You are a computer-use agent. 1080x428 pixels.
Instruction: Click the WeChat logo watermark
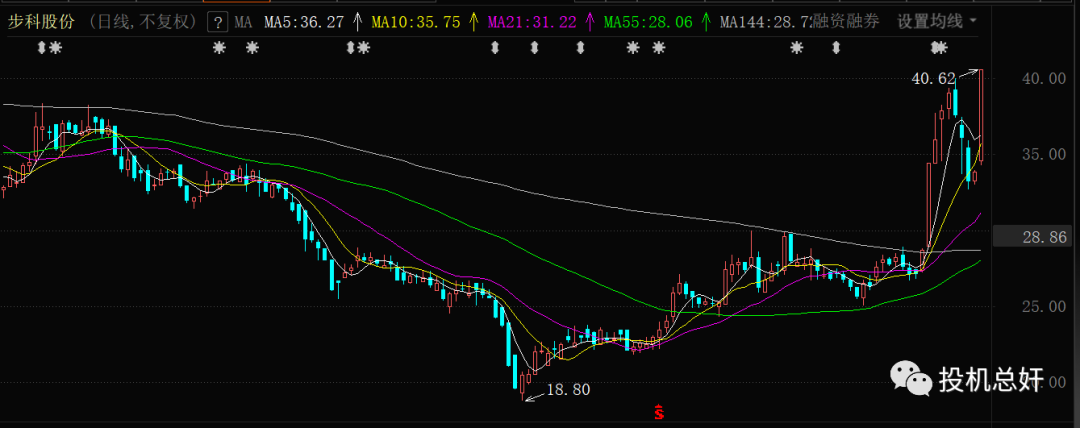pos(908,379)
